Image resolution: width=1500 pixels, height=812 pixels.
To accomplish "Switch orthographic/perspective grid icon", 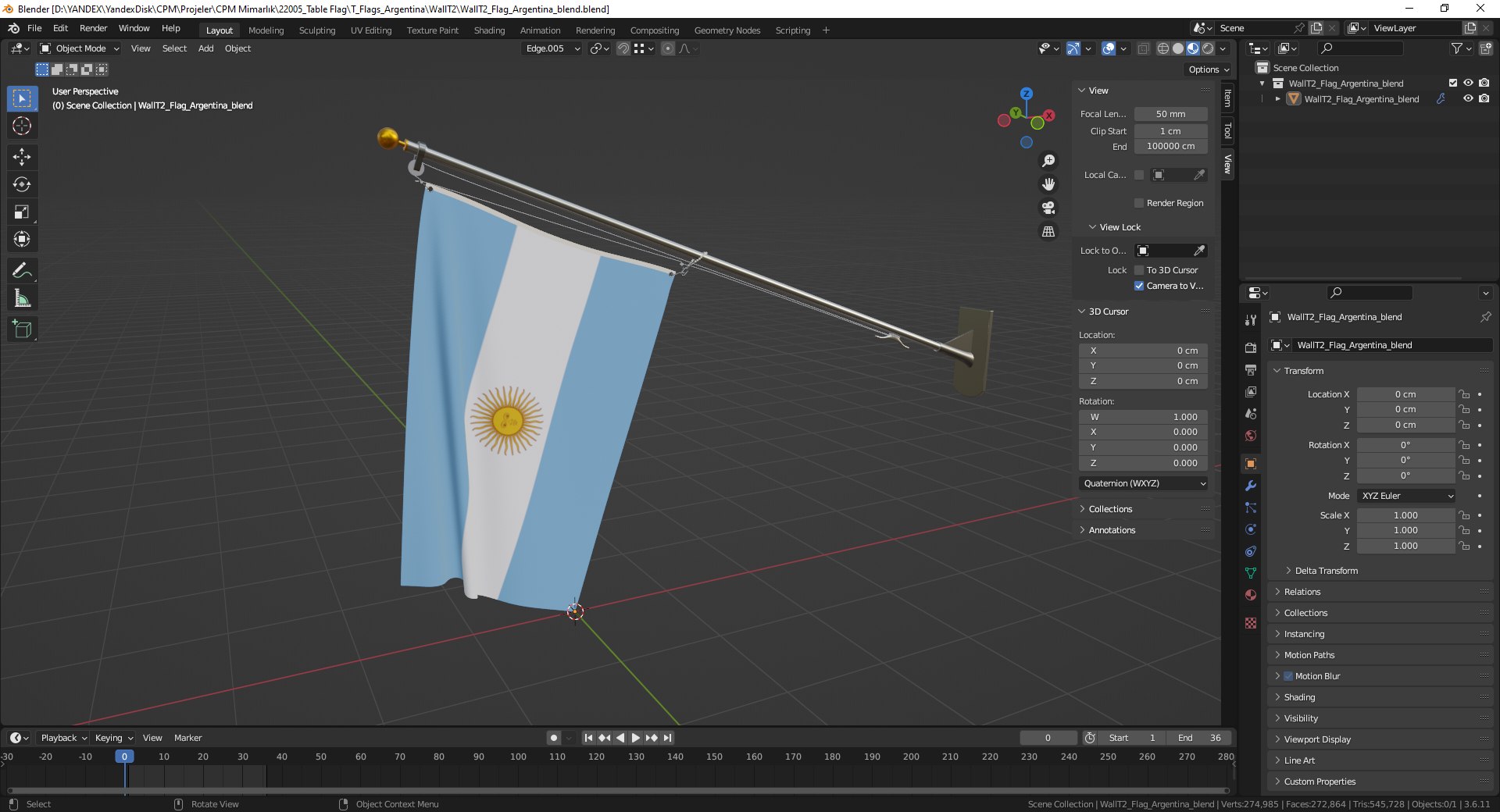I will [1048, 231].
